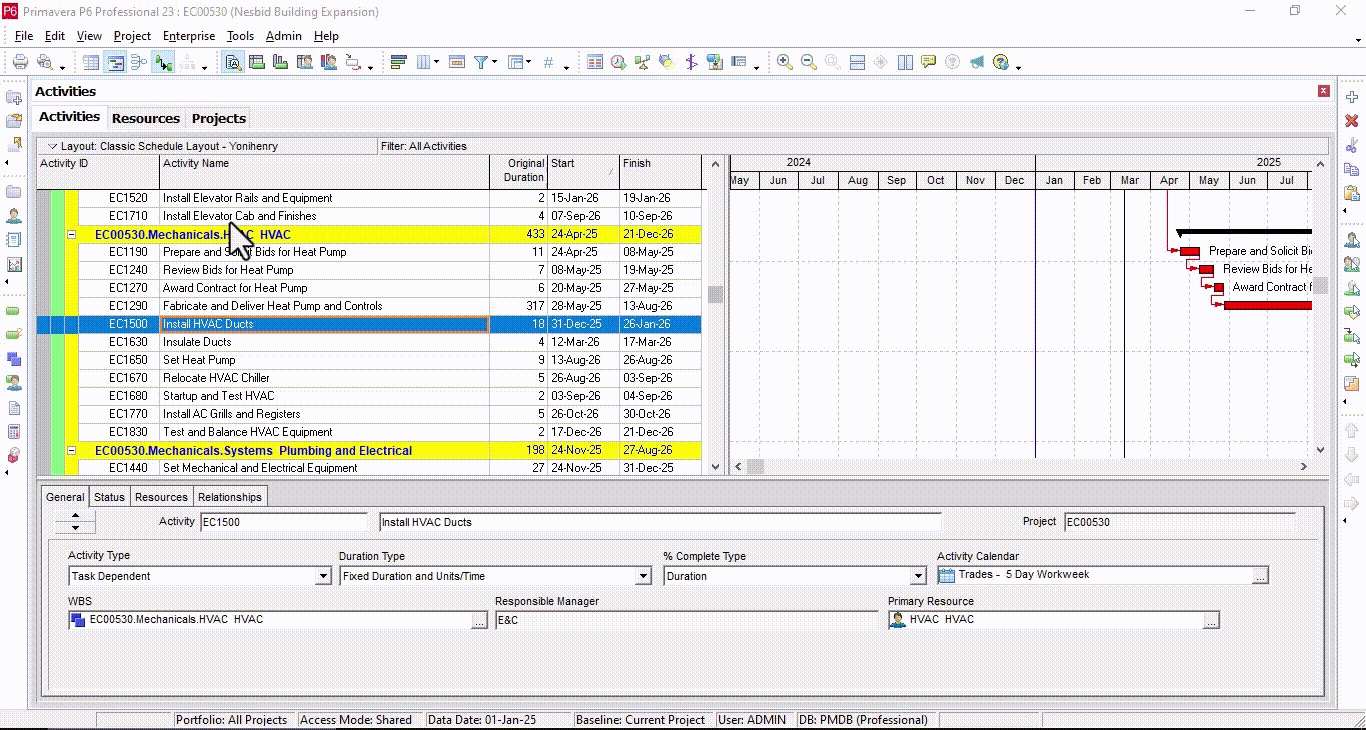Click the Cut scissors icon
Screen dimensions: 1366x730
(1352, 146)
